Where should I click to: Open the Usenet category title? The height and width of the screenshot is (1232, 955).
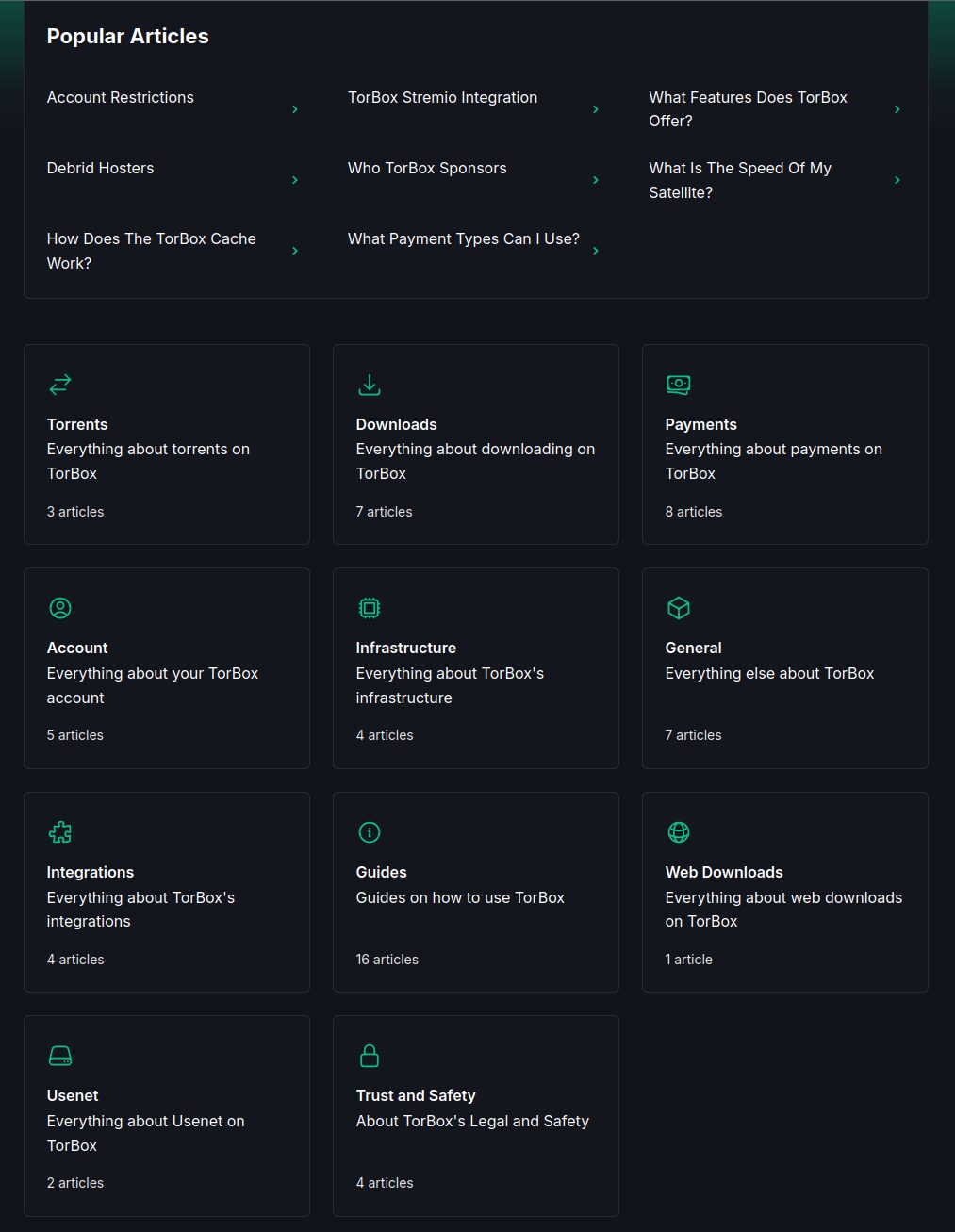click(x=73, y=1095)
